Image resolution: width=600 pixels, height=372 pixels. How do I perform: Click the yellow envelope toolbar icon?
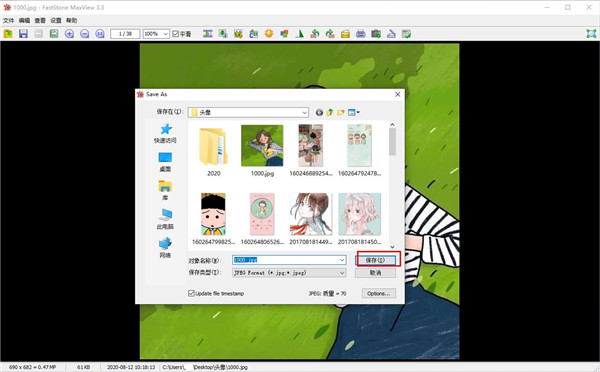[x=346, y=34]
